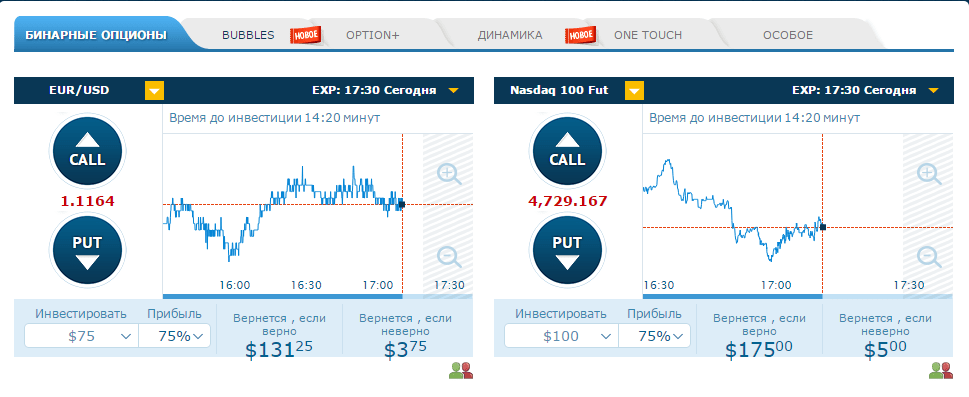
Task: Click the НОВОЕ badge next to Динамика
Action: click(580, 35)
